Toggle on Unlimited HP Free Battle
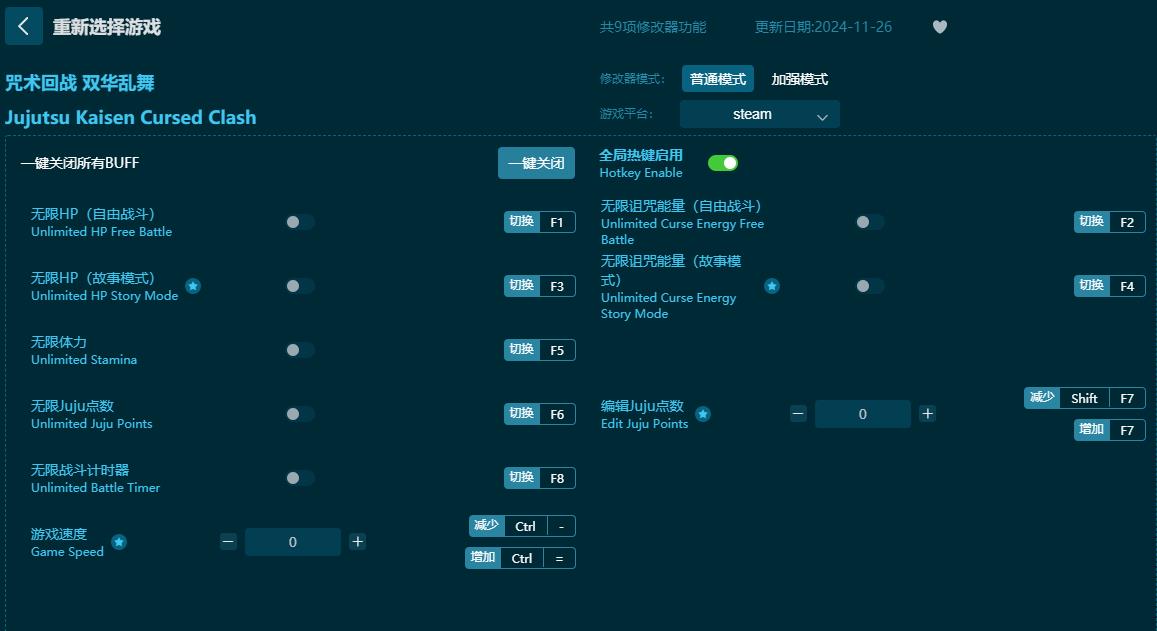 [300, 222]
